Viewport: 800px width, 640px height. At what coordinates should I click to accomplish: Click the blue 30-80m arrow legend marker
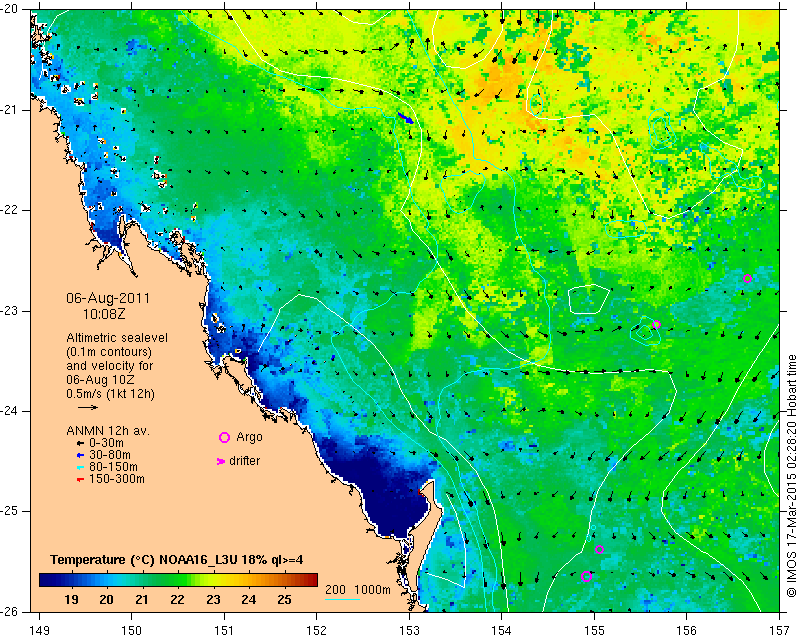pyautogui.click(x=80, y=455)
